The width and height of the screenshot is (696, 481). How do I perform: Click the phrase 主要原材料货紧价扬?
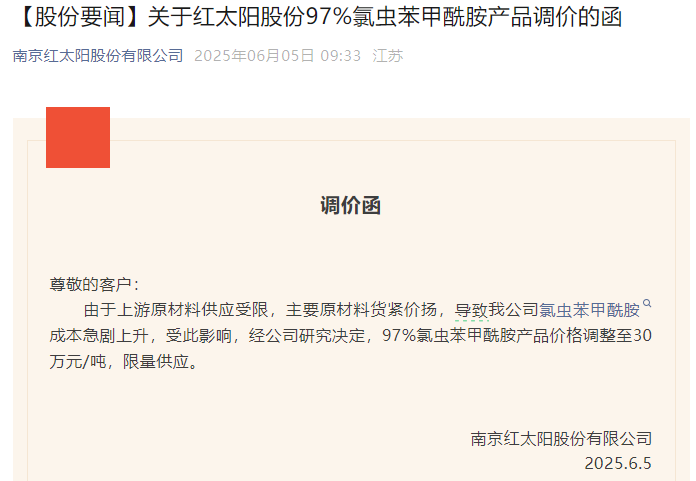pyautogui.click(x=361, y=310)
